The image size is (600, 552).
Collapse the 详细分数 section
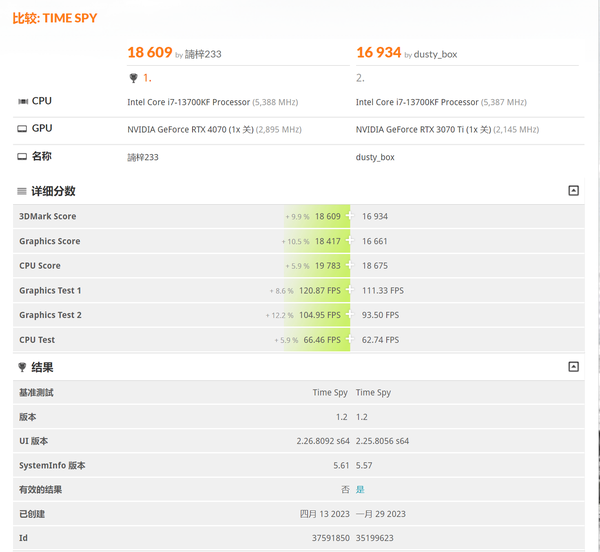(573, 191)
